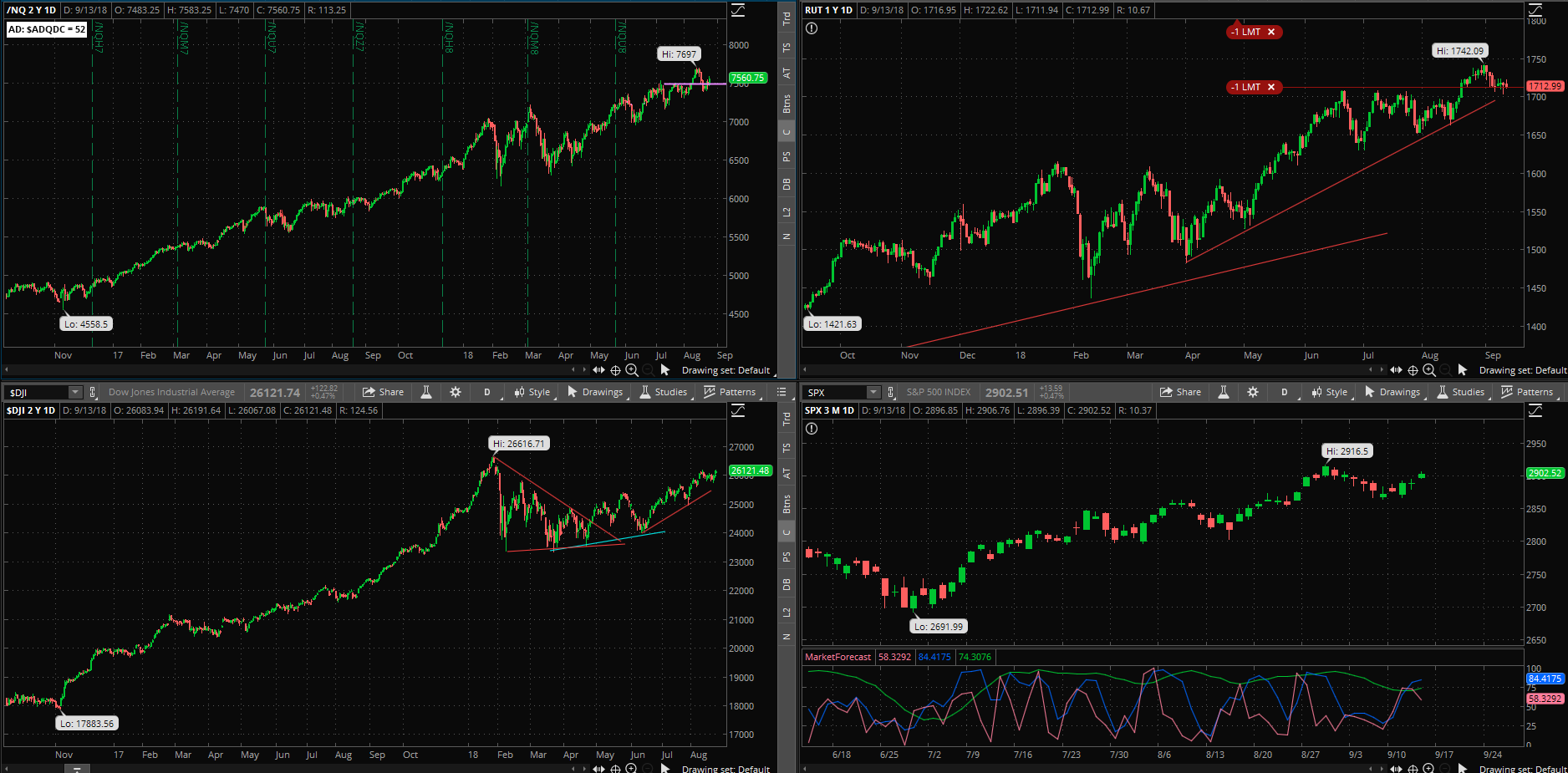Toggle the DB sidebar tab on the $DJI chart

click(x=787, y=584)
